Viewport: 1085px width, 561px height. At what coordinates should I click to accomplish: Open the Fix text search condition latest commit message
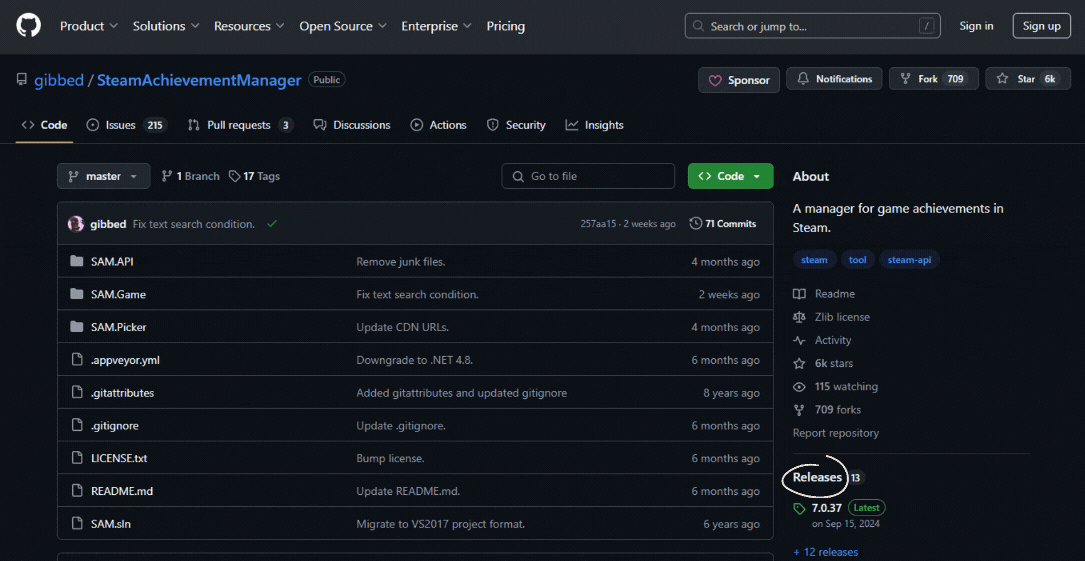tap(194, 224)
